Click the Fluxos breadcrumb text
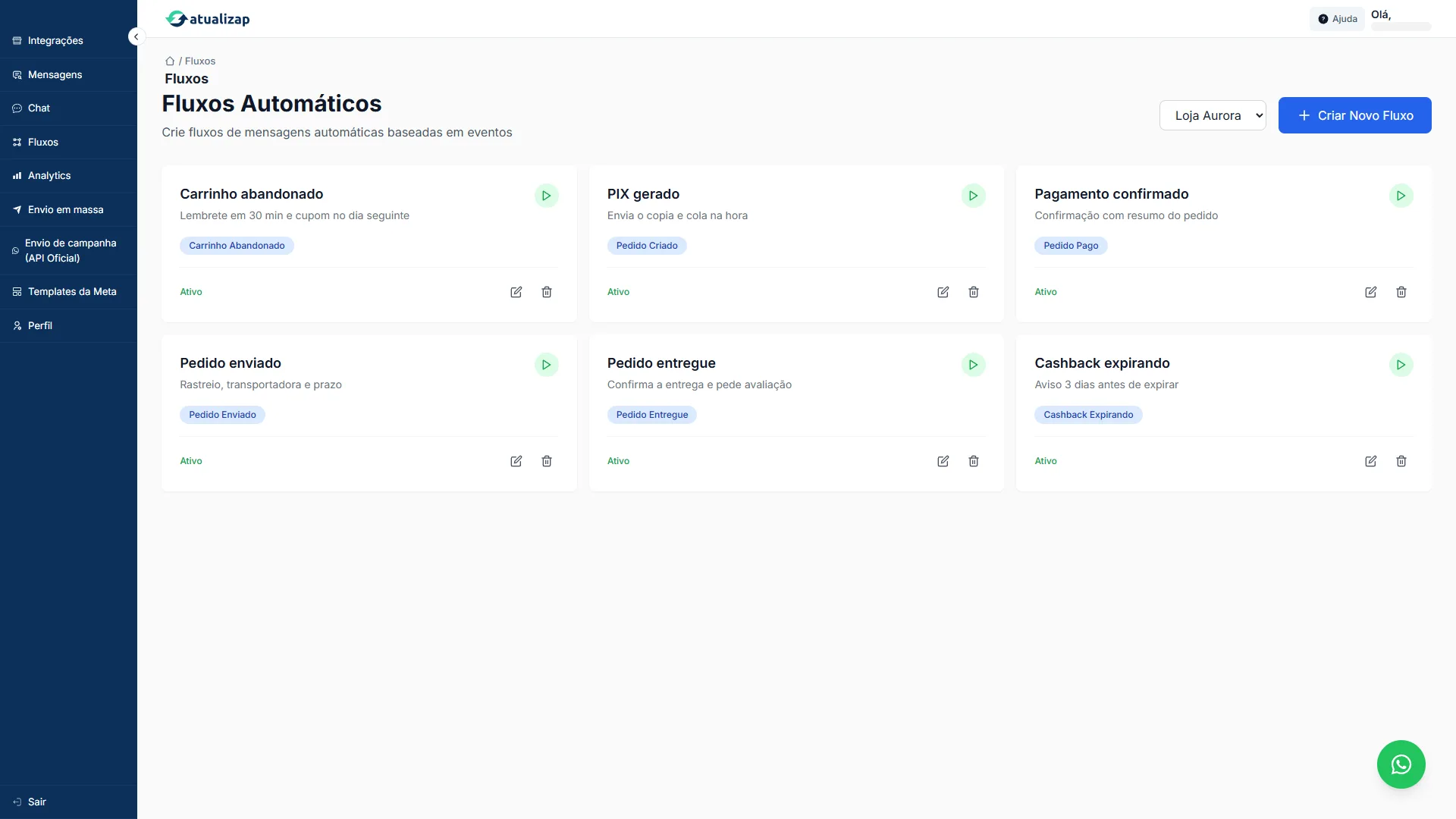Image resolution: width=1456 pixels, height=819 pixels. (200, 61)
